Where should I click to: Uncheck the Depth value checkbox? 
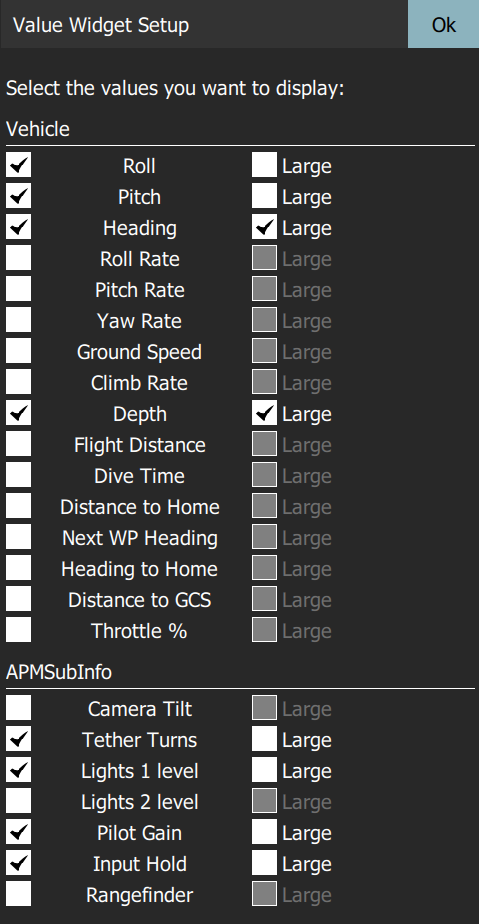coord(18,414)
